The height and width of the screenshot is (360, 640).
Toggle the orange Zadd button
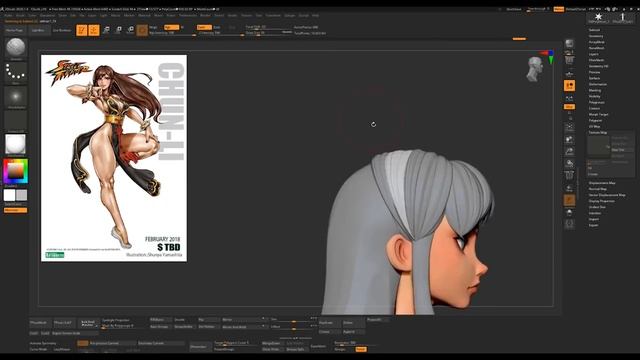[x=204, y=27]
